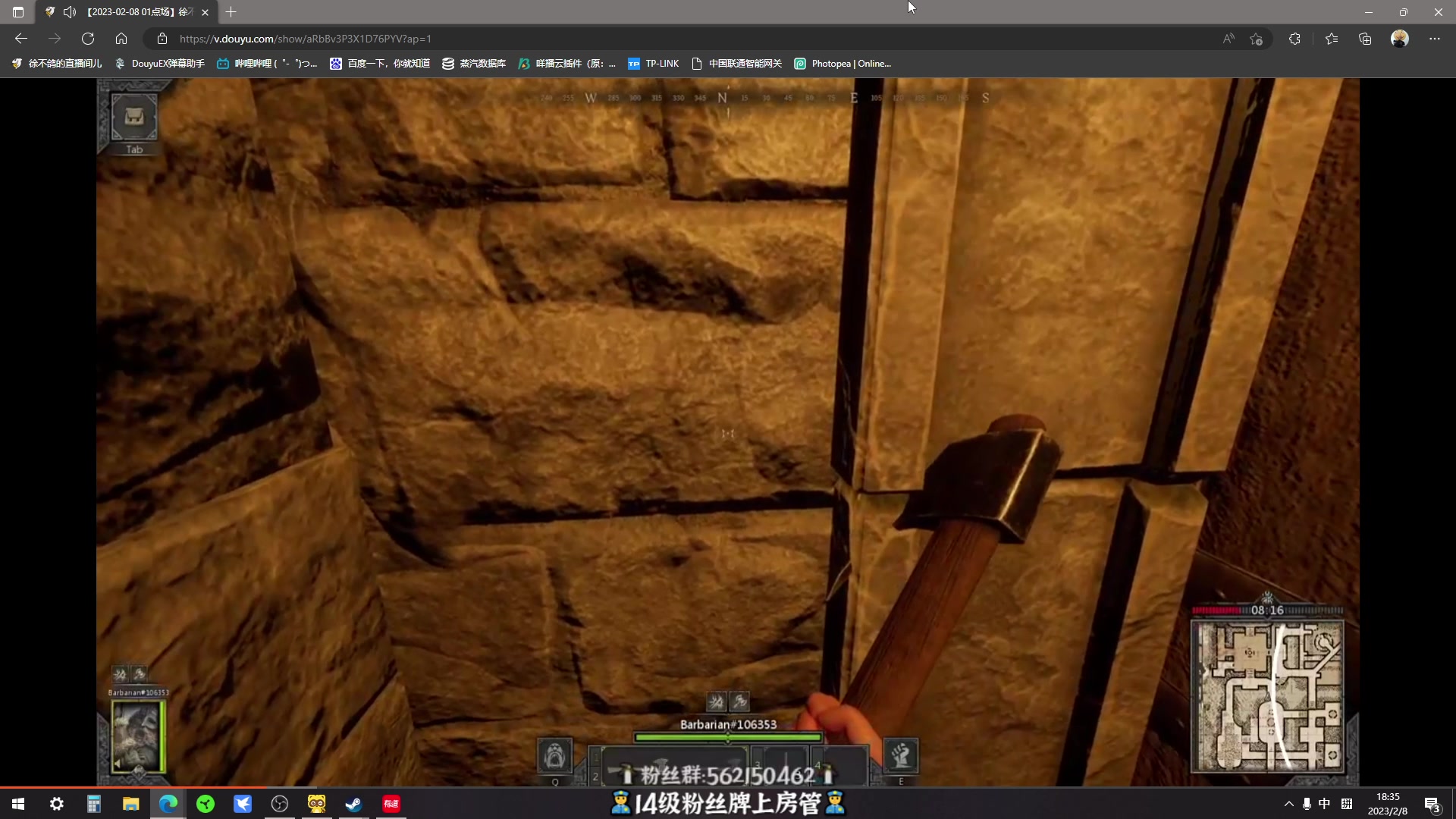Image resolution: width=1456 pixels, height=819 pixels.
Task: Open the blue bird app in taskbar
Action: click(x=243, y=804)
